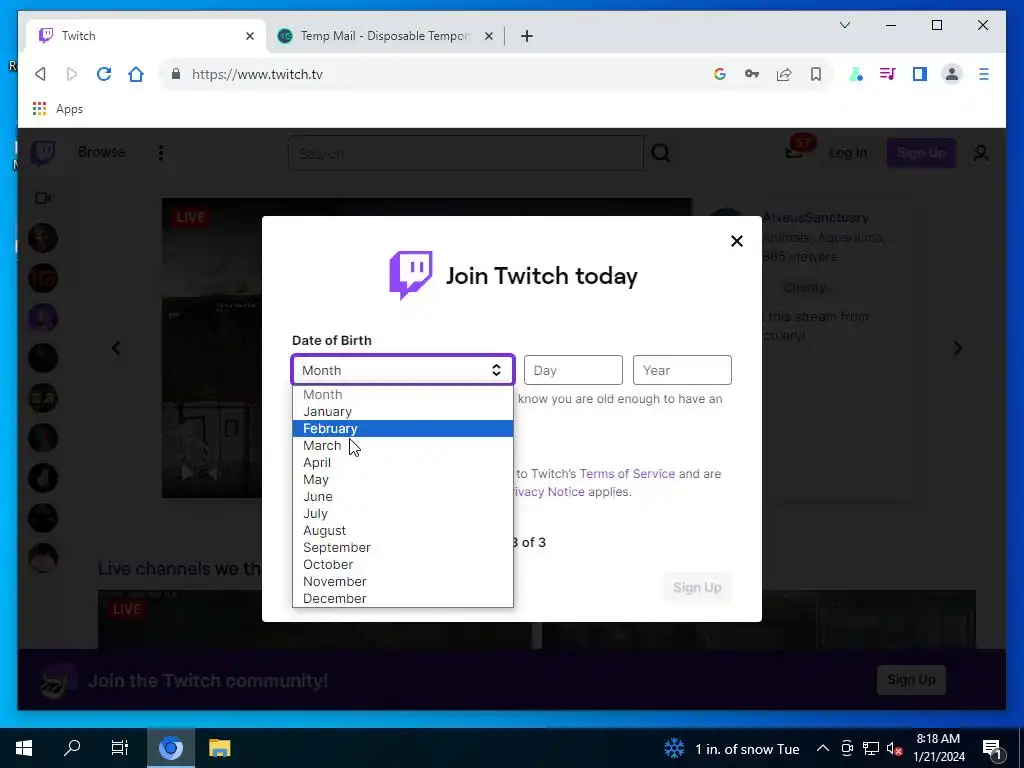Select August in the month list
This screenshot has height=768, width=1024.
[402, 530]
